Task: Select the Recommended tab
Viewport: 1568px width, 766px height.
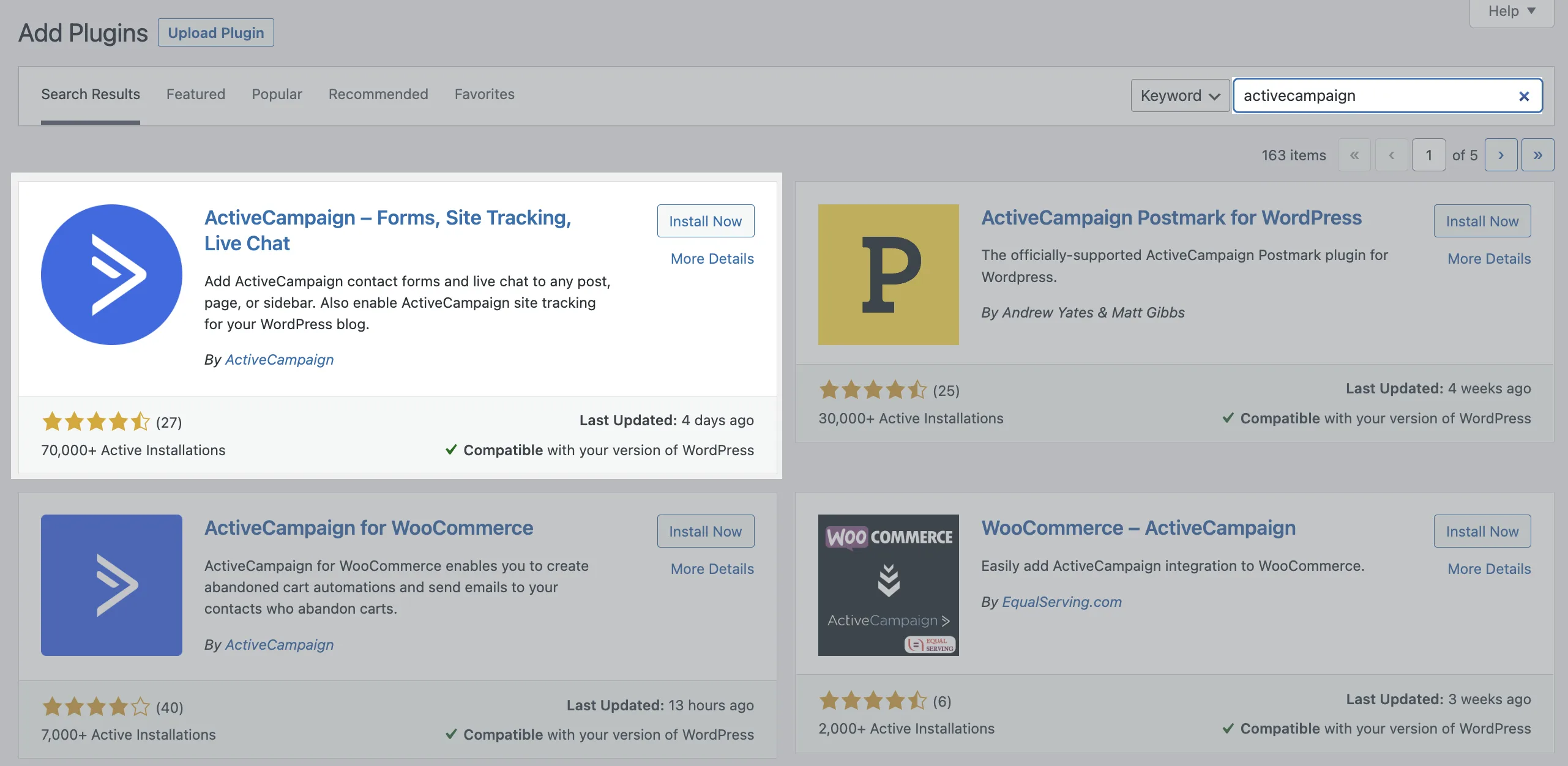Action: click(x=378, y=94)
